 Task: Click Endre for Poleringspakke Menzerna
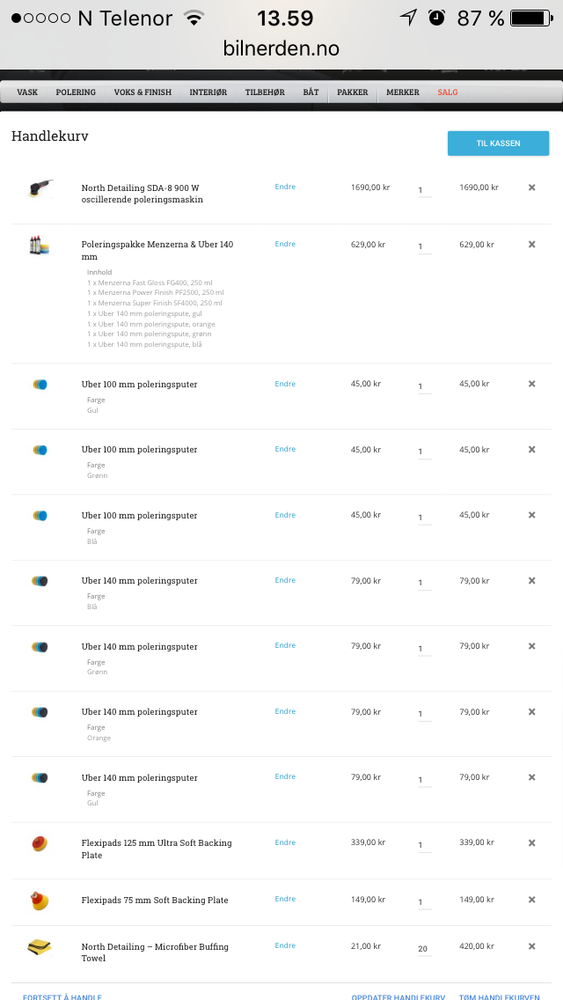pyautogui.click(x=285, y=244)
